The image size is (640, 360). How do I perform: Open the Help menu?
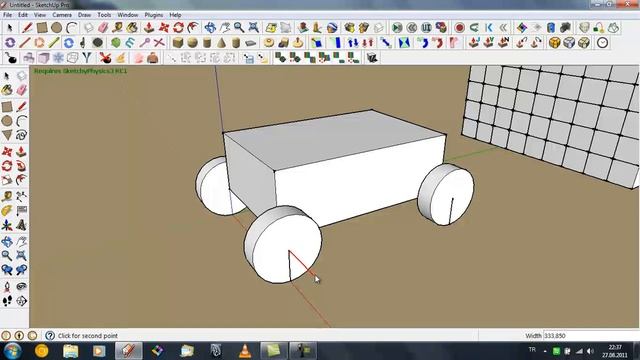pyautogui.click(x=176, y=15)
